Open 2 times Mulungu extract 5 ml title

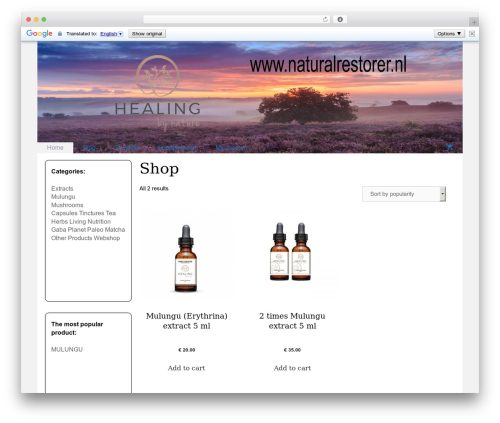(x=292, y=321)
